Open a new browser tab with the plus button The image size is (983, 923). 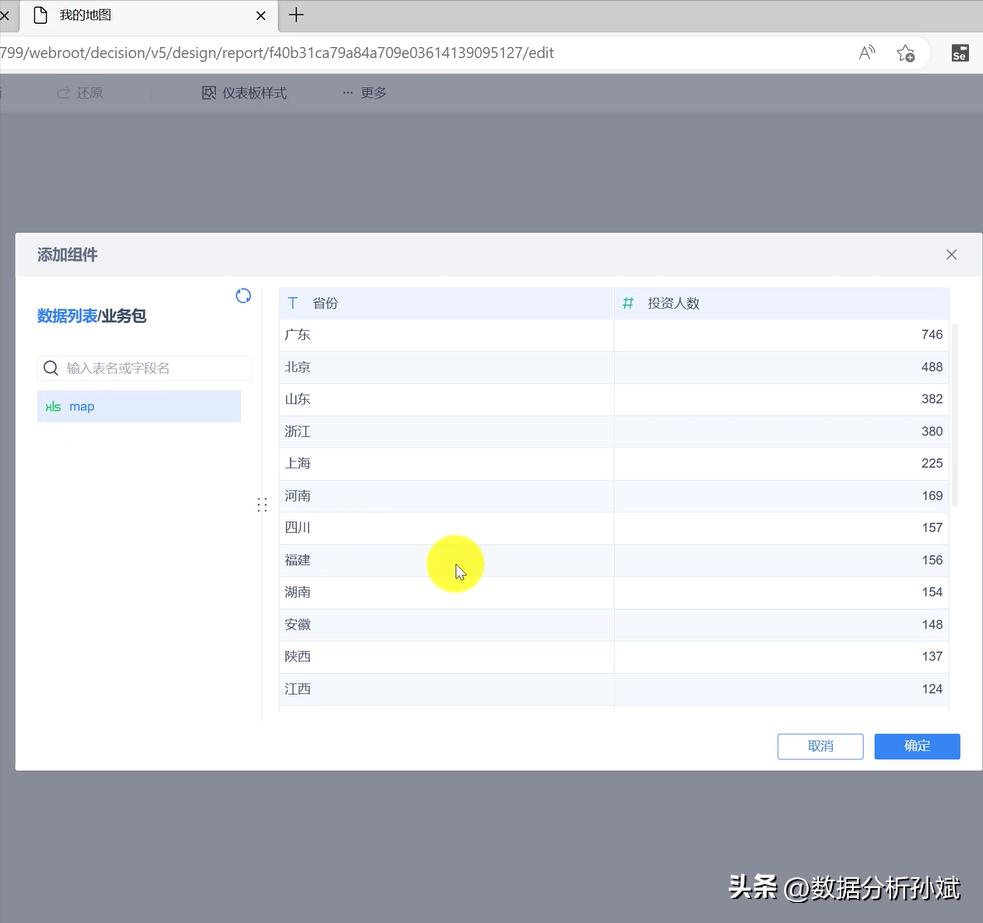point(295,15)
